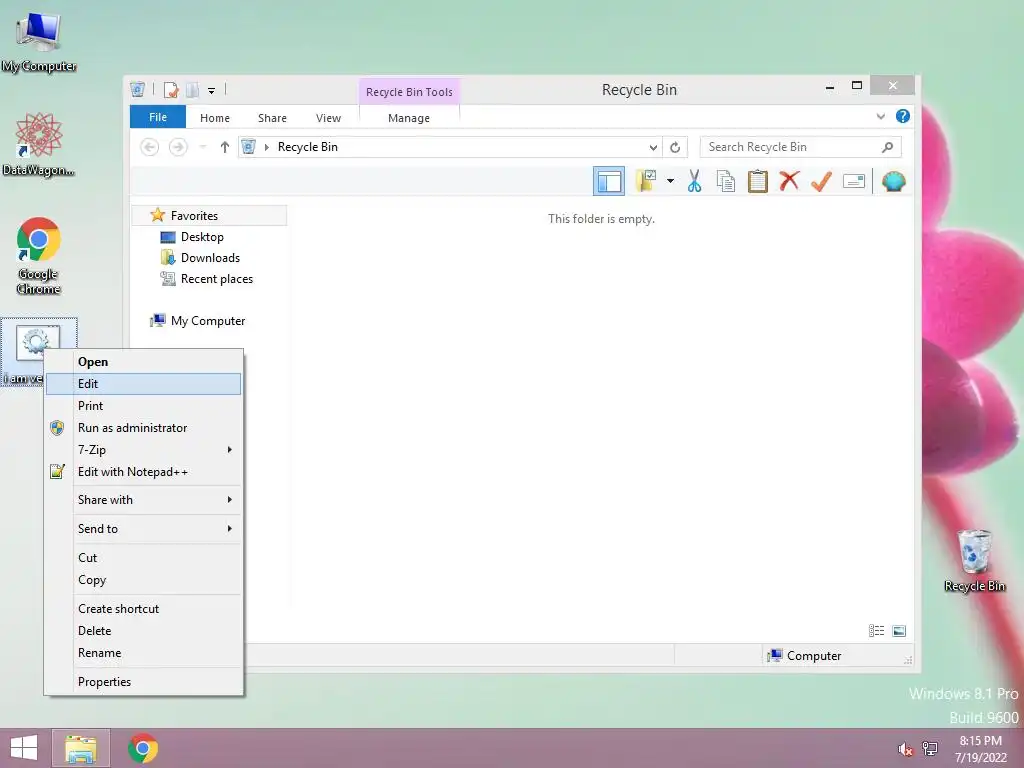
Task: Switch to large icons view at bottom right
Action: click(x=899, y=630)
